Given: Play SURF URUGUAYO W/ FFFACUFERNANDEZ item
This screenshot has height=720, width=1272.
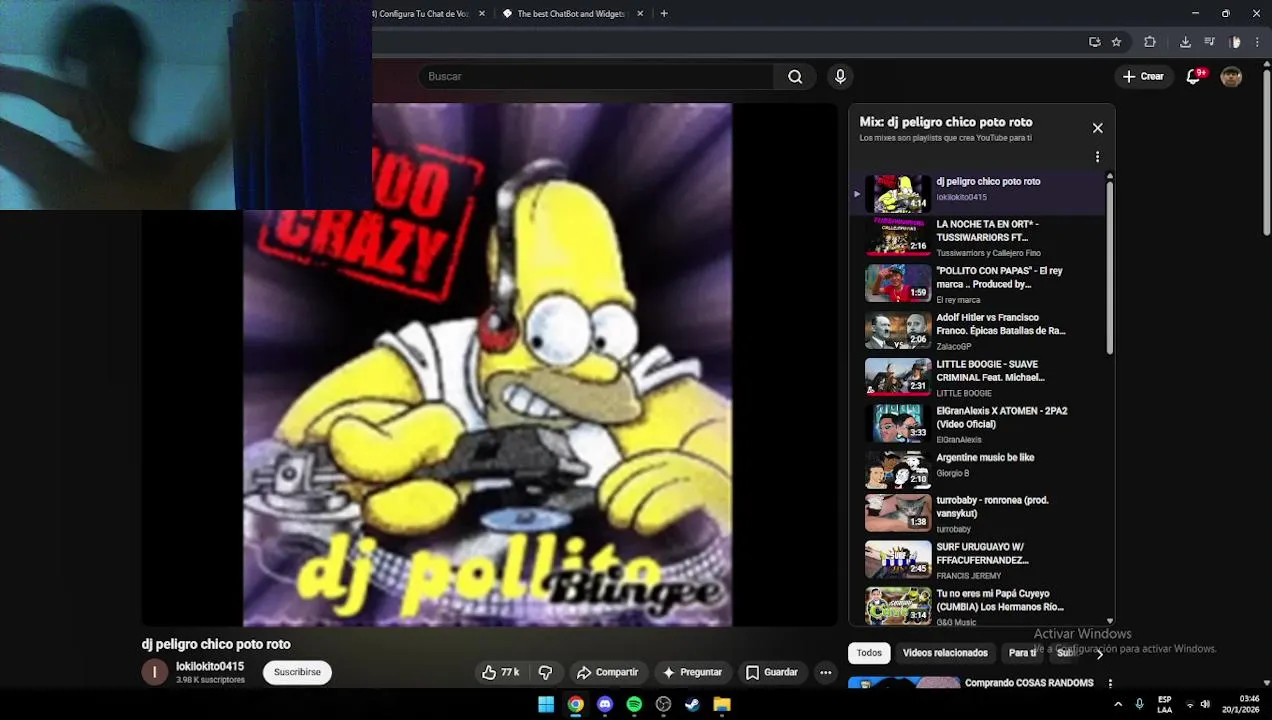Looking at the screenshot, I should (978, 560).
